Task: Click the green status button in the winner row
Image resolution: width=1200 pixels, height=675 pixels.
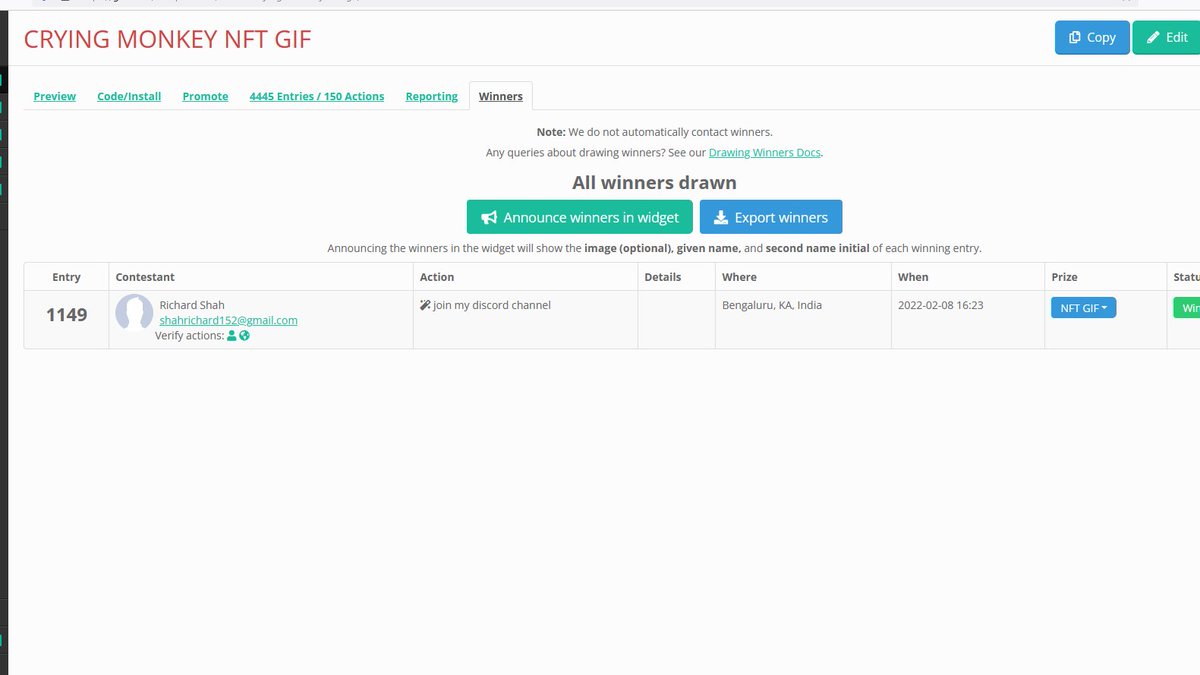Action: click(1186, 308)
